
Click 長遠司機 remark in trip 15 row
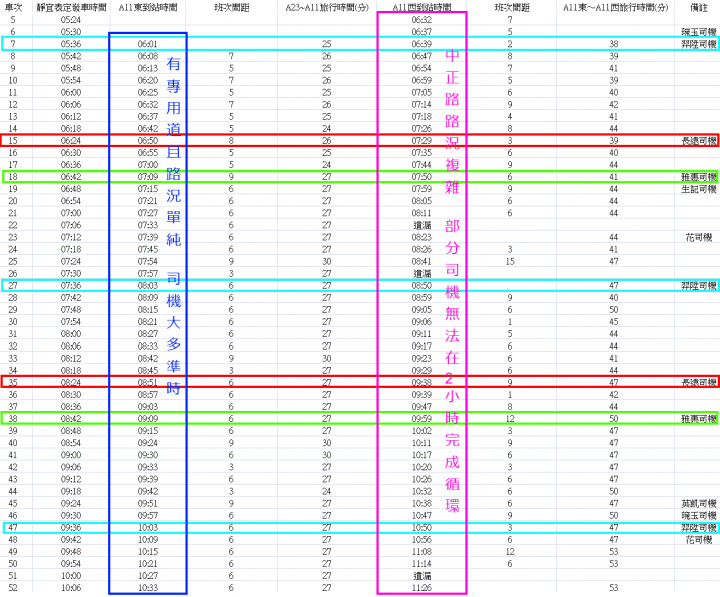[698, 141]
